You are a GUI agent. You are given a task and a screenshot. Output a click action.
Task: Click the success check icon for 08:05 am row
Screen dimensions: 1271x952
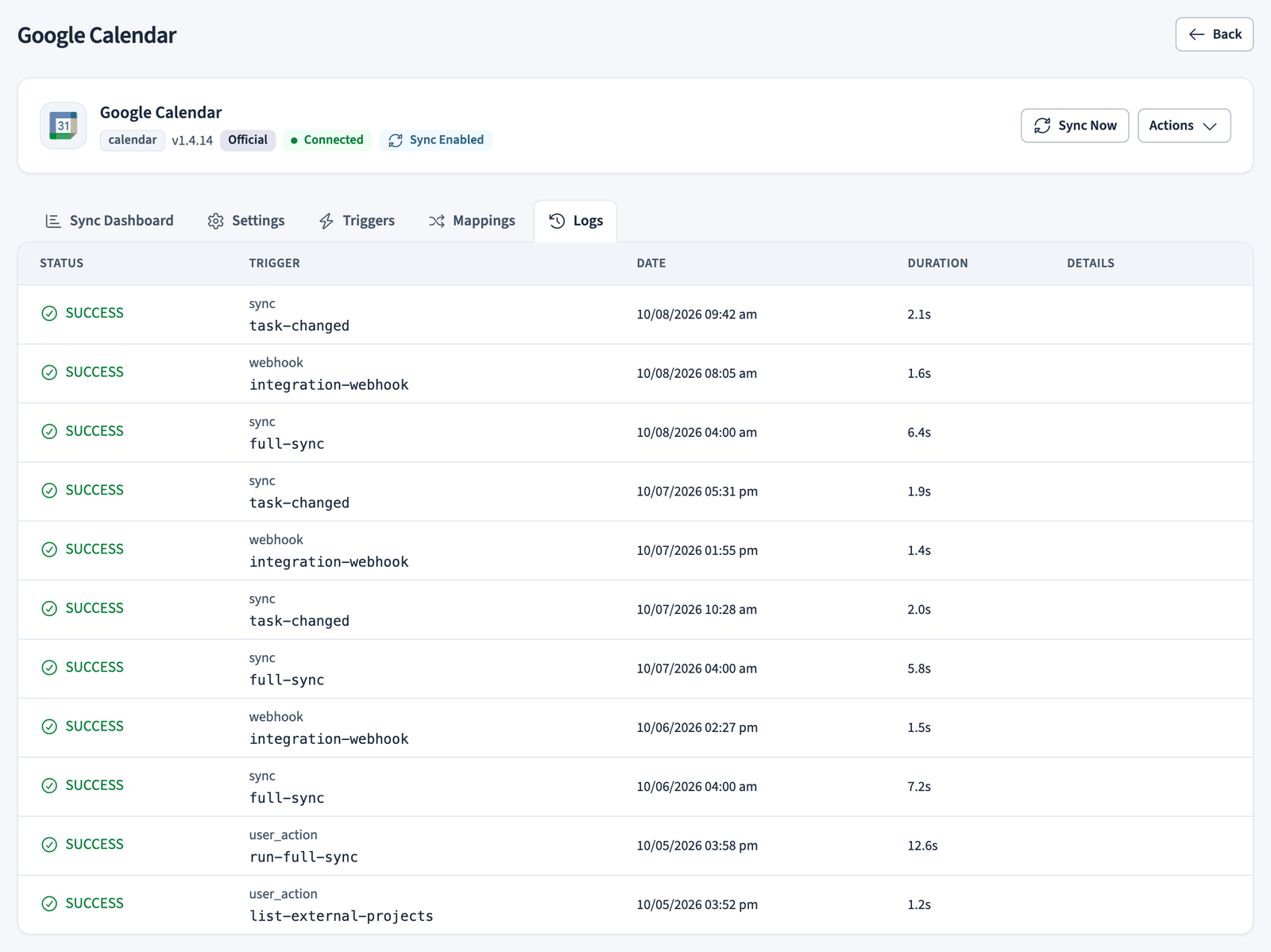tap(49, 372)
